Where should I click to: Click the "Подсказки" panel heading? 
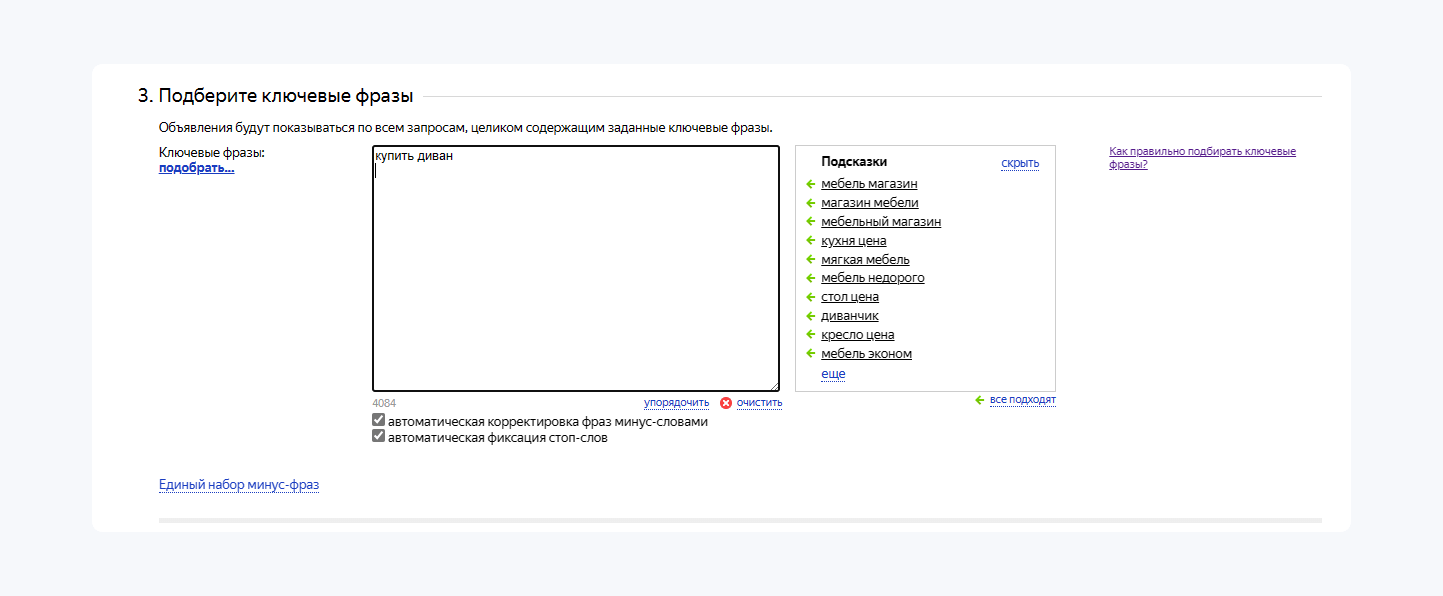coord(854,161)
